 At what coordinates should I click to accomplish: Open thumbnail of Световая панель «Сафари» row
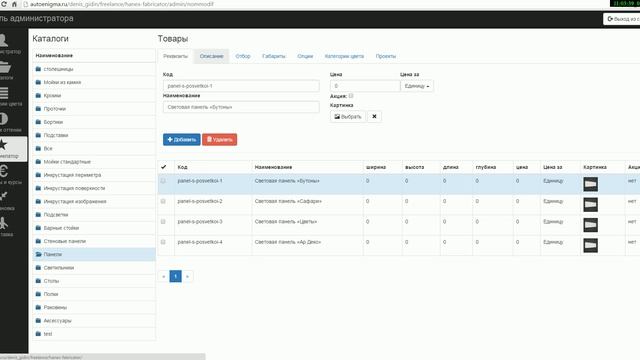click(x=591, y=204)
